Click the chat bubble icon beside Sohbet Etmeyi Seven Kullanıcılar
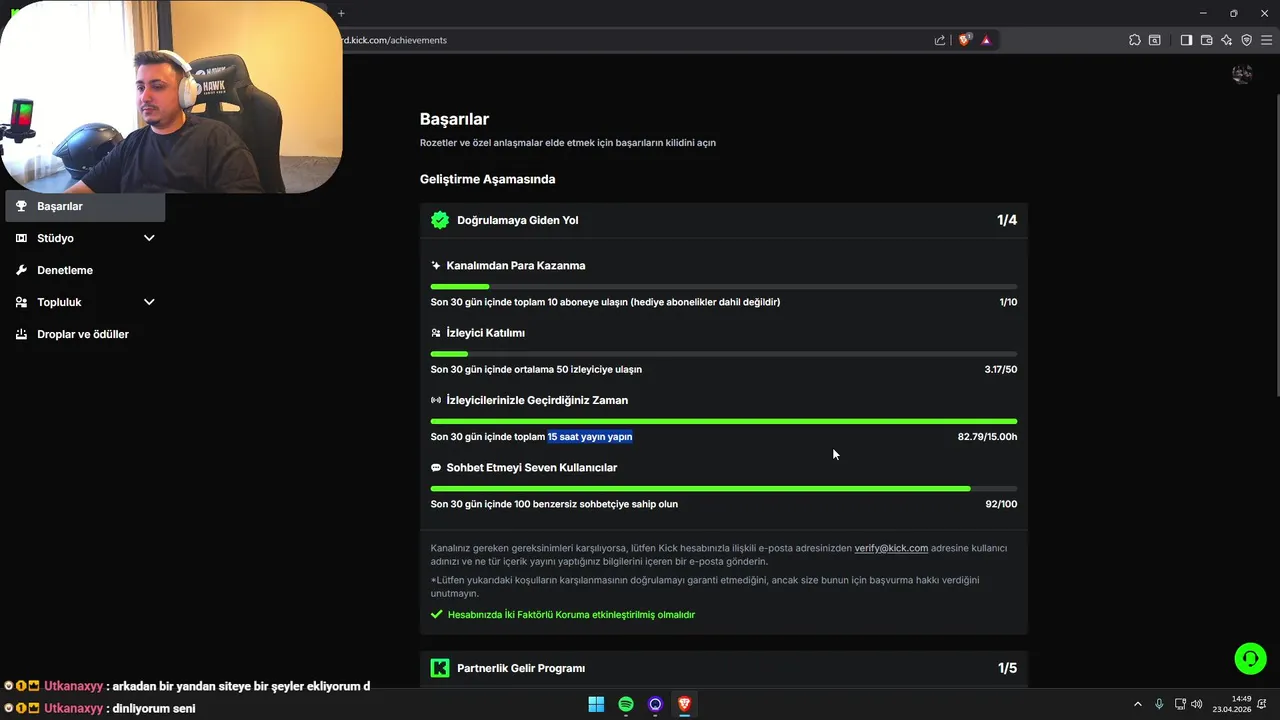 (435, 467)
